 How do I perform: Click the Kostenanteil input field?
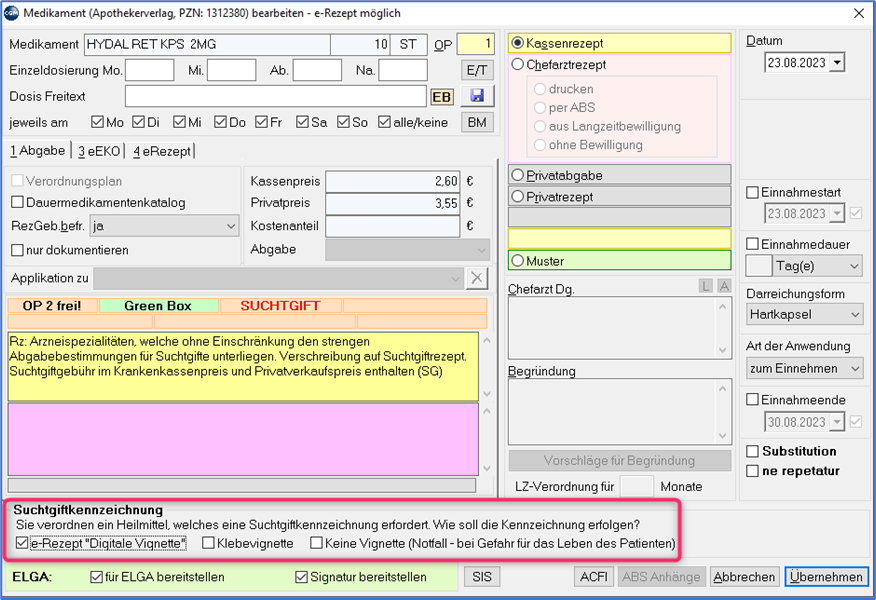click(393, 226)
